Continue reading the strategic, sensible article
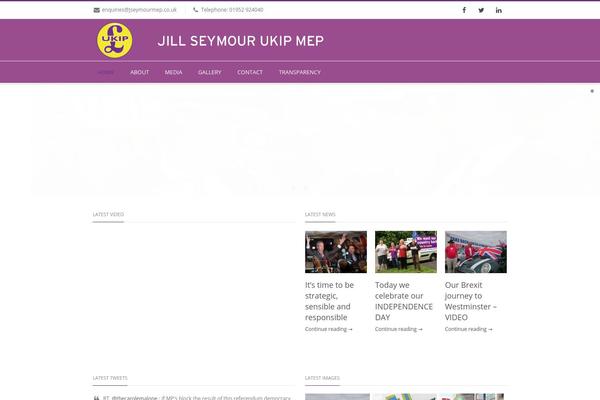 point(329,329)
